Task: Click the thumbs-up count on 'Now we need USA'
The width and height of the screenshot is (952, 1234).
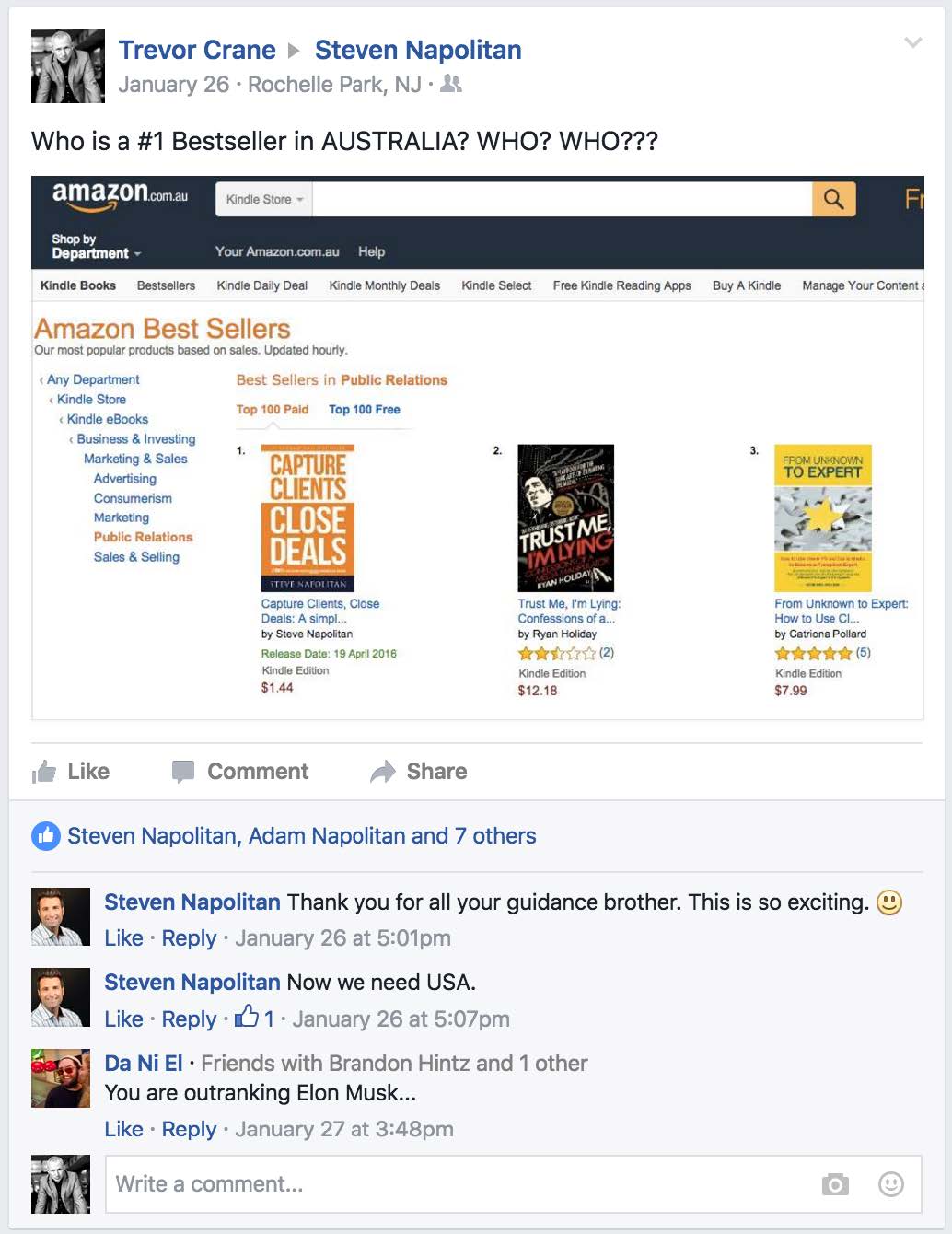Action: coord(254,1019)
